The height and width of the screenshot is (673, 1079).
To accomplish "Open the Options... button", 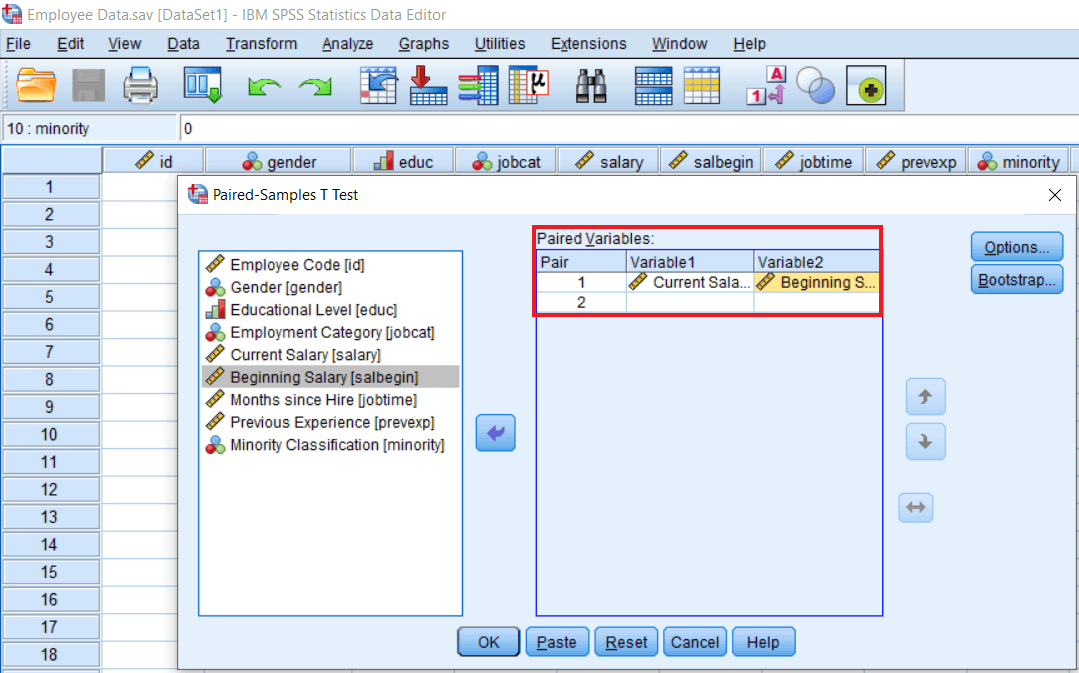I will point(1016,247).
